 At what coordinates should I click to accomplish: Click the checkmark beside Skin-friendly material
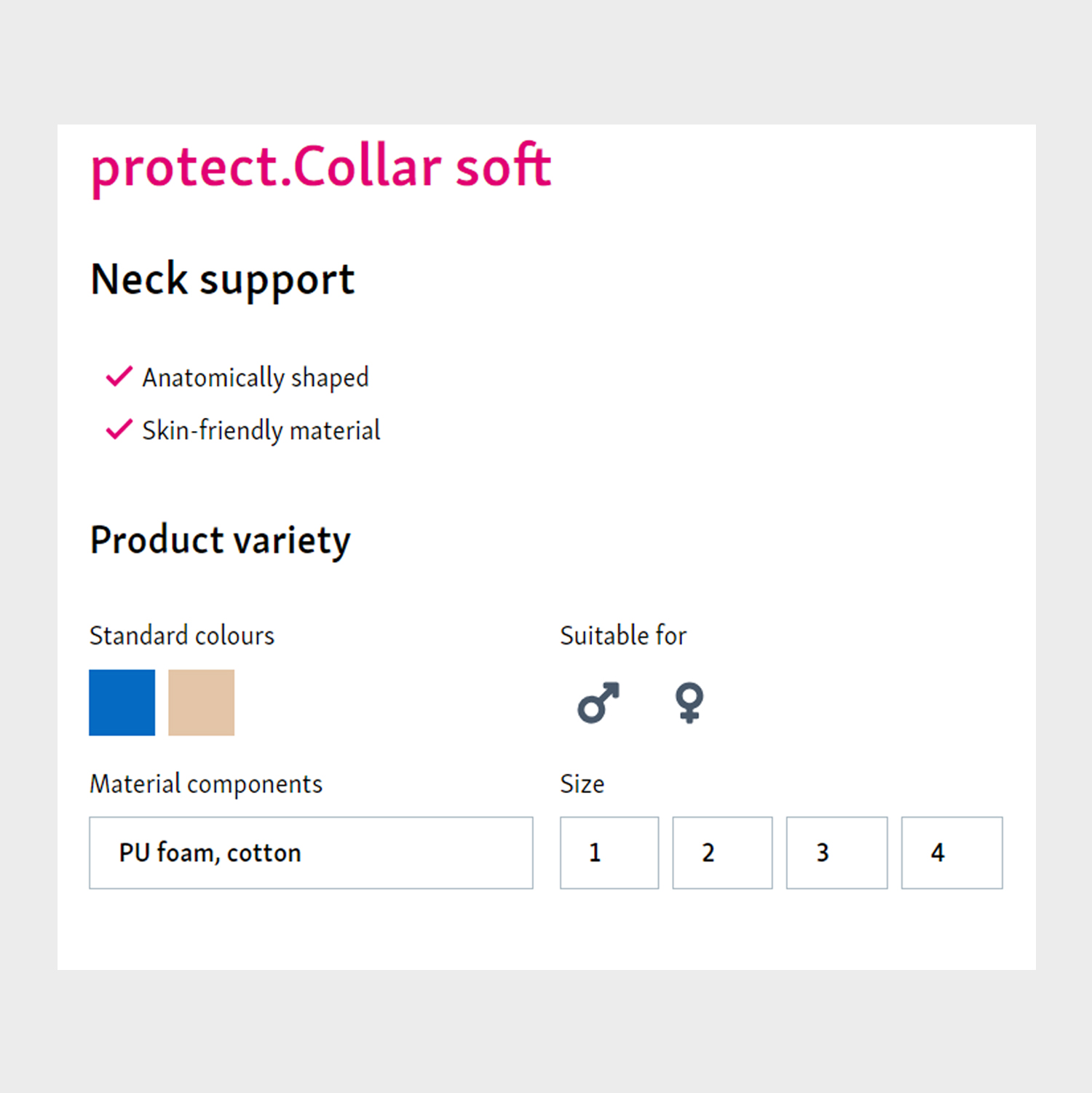click(x=119, y=430)
